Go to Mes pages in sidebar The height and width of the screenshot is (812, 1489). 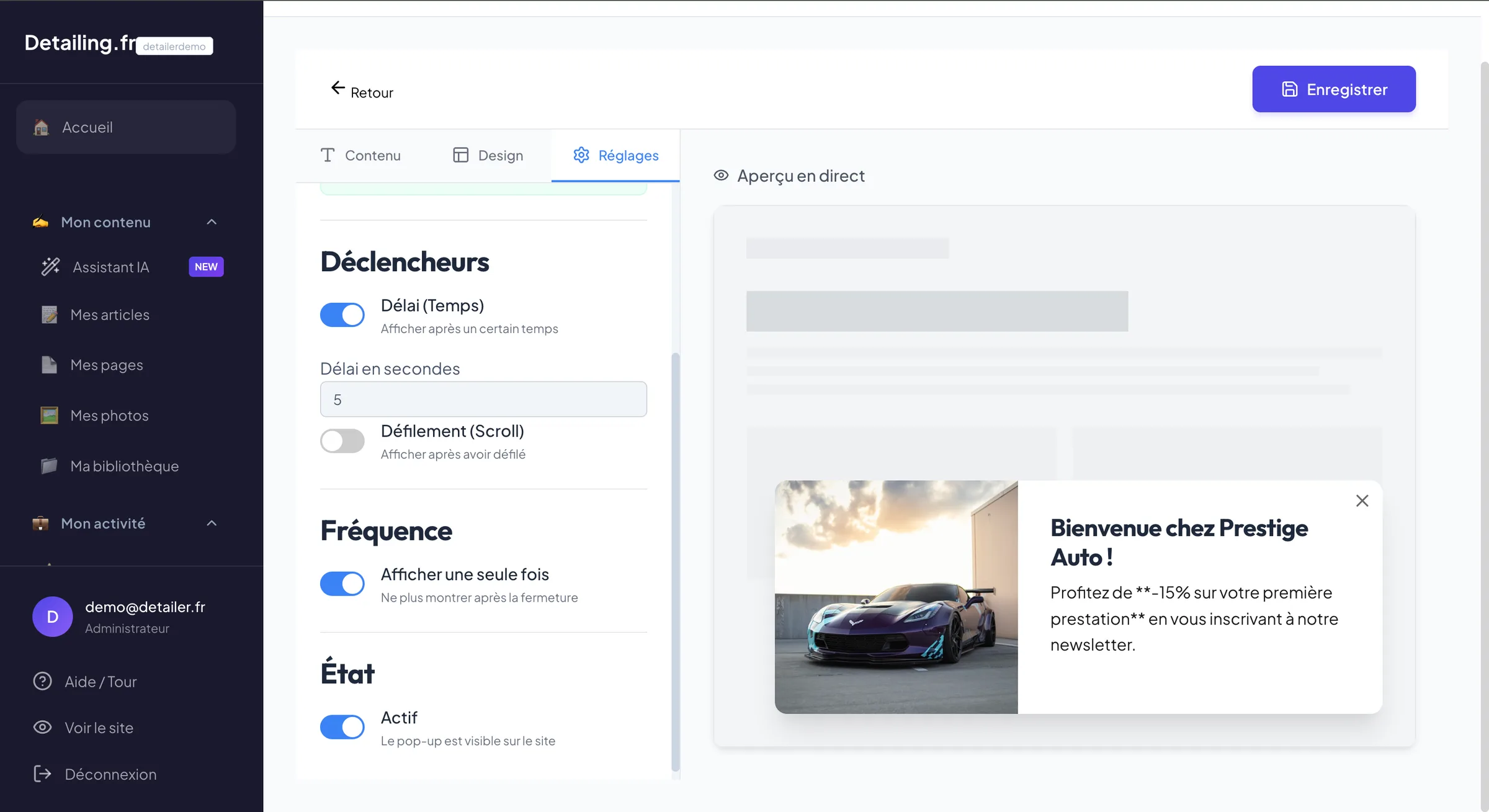pos(107,365)
